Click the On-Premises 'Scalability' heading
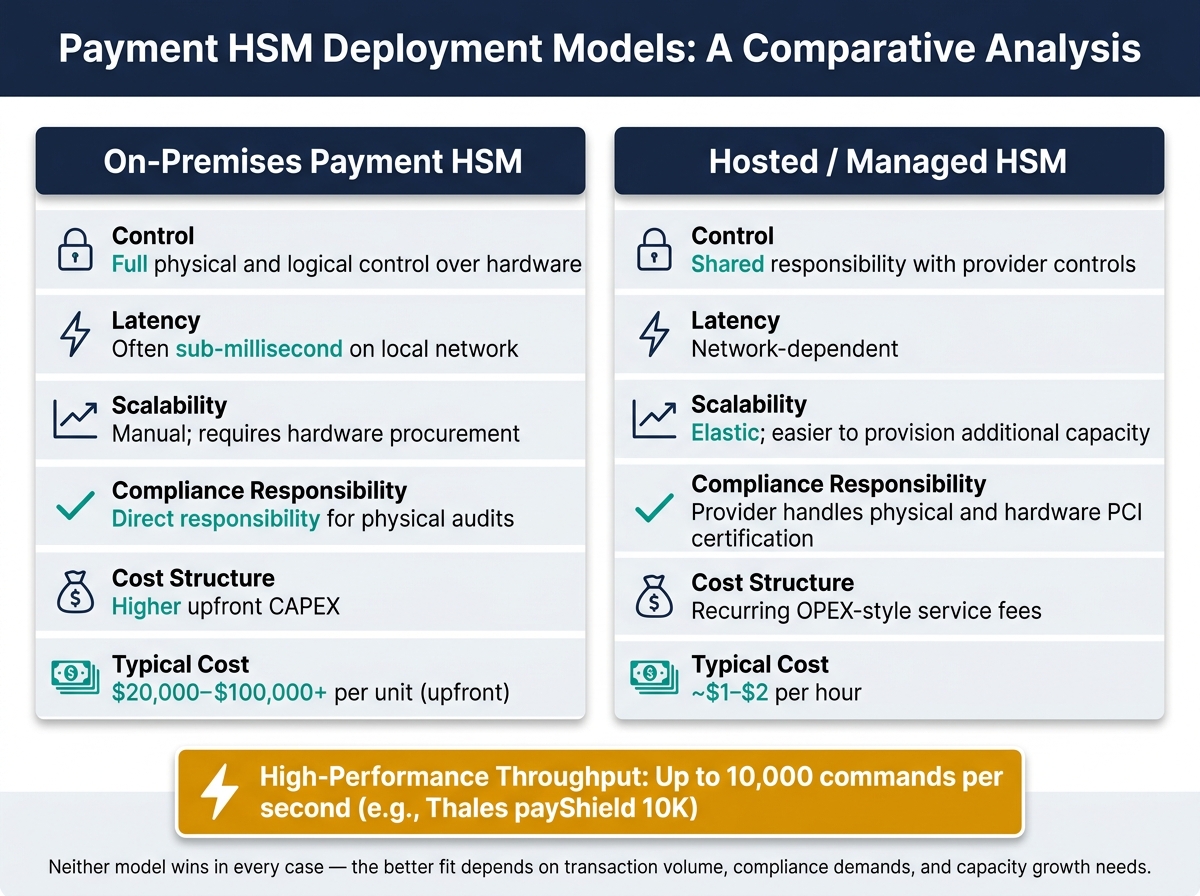 coord(169,406)
